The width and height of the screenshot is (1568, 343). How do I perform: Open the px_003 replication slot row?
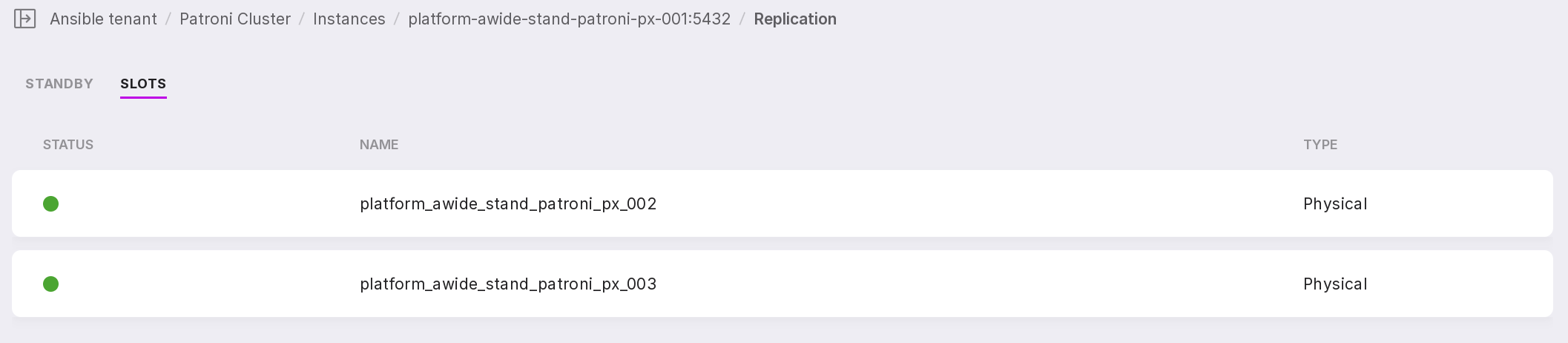tap(890, 284)
